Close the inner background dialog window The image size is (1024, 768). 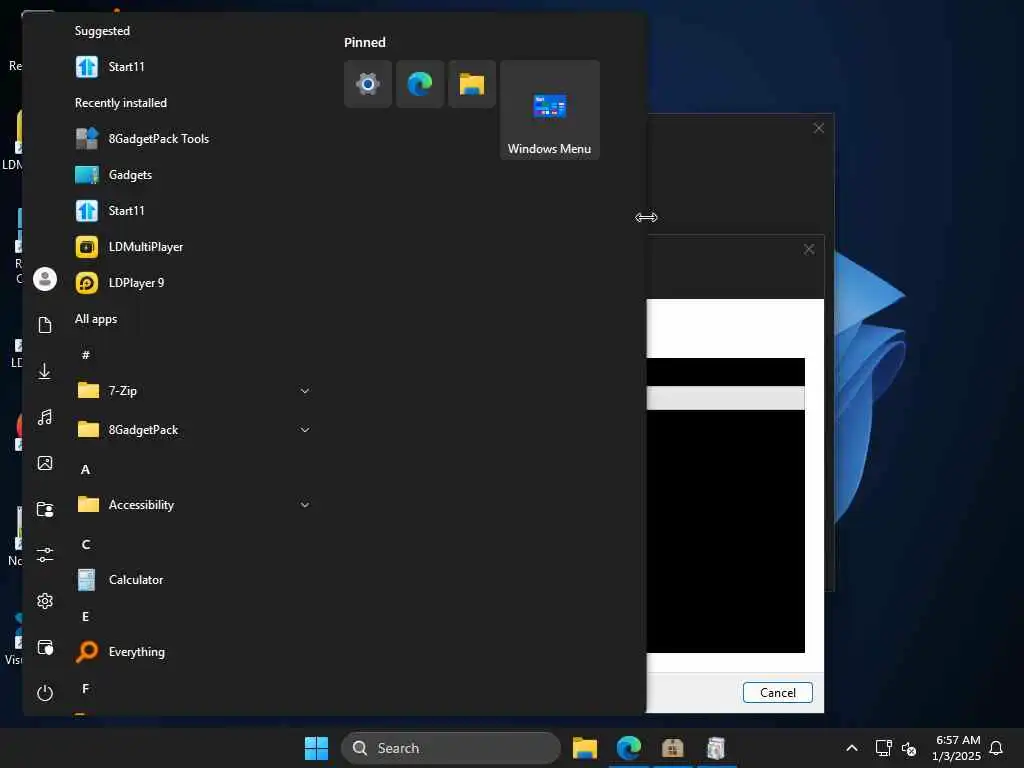tap(808, 249)
